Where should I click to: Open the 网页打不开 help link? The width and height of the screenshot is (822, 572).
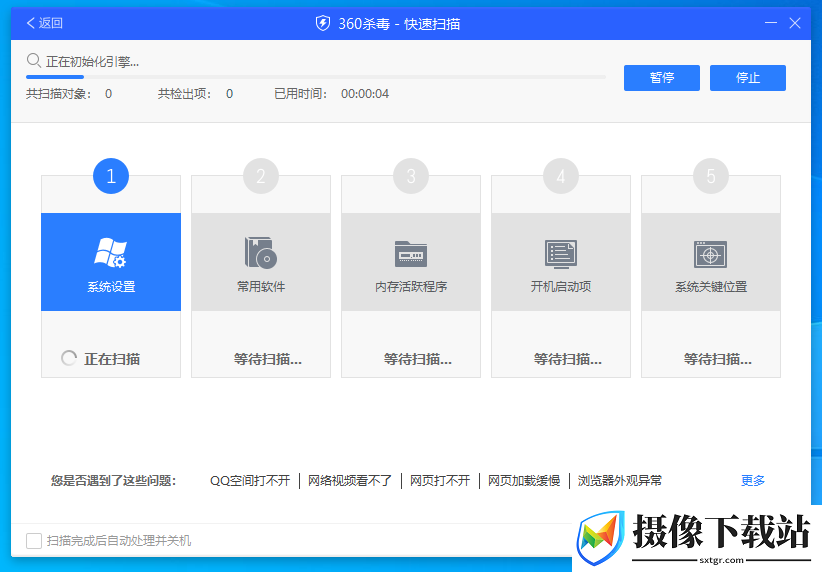point(440,481)
